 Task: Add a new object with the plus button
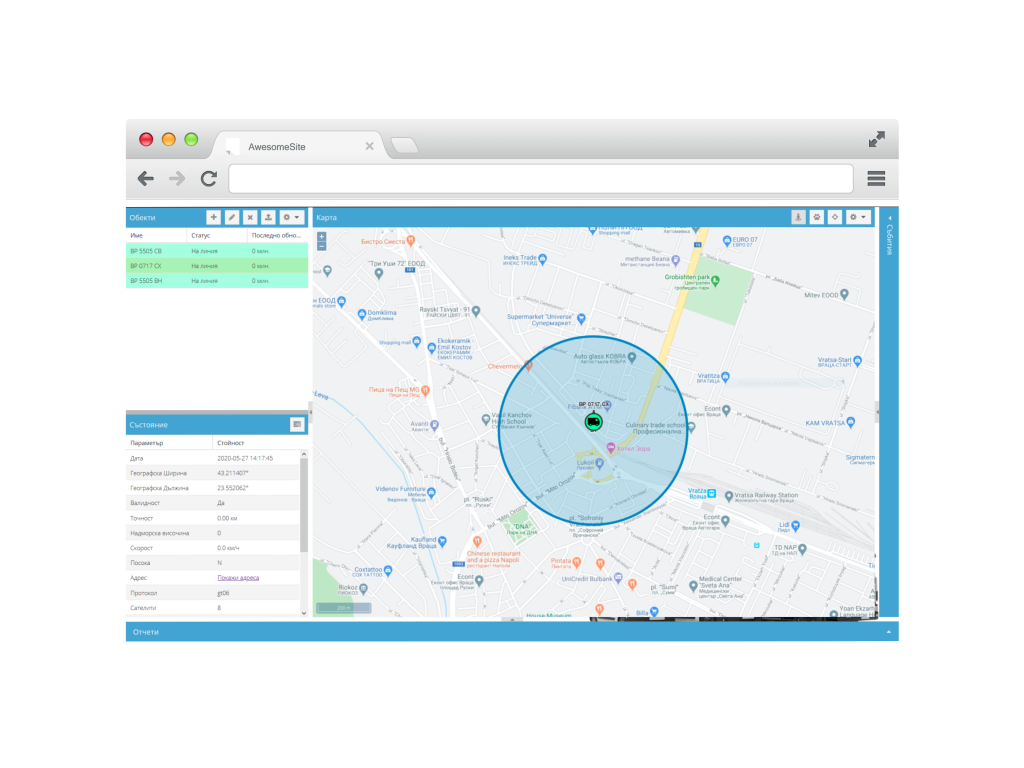pyautogui.click(x=214, y=217)
